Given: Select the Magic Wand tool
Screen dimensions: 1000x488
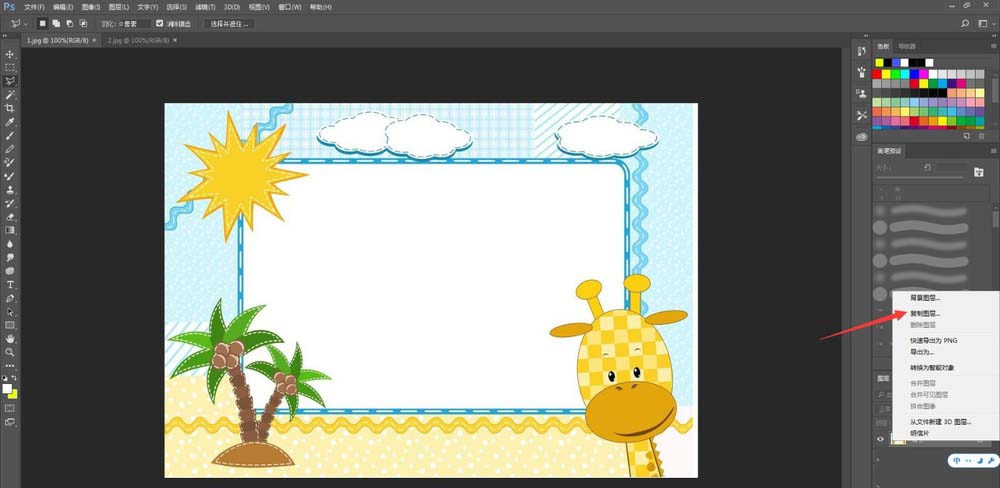Looking at the screenshot, I should click(x=10, y=95).
